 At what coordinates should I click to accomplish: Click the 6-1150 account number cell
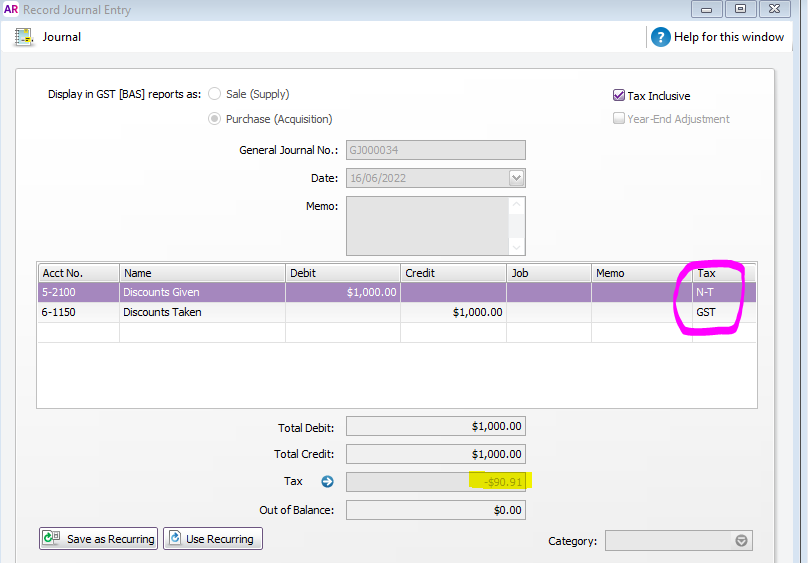point(78,312)
